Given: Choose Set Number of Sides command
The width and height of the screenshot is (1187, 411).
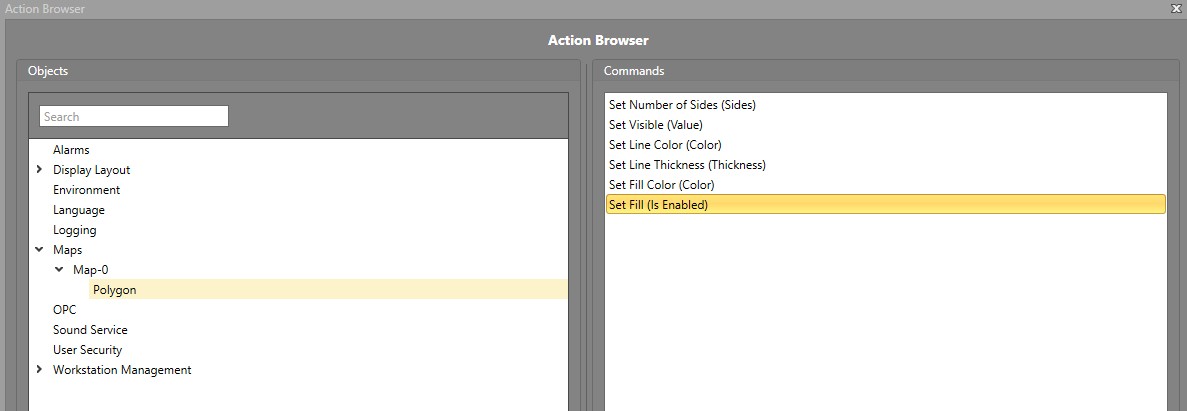Looking at the screenshot, I should coord(682,105).
